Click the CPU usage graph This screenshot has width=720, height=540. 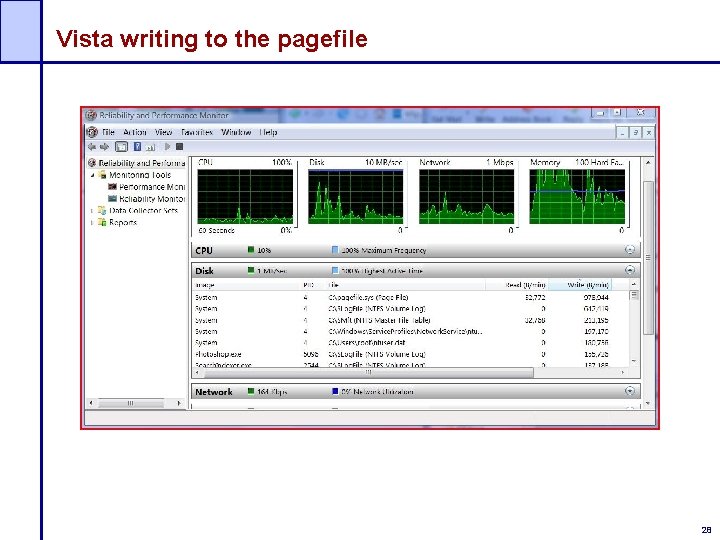click(245, 197)
